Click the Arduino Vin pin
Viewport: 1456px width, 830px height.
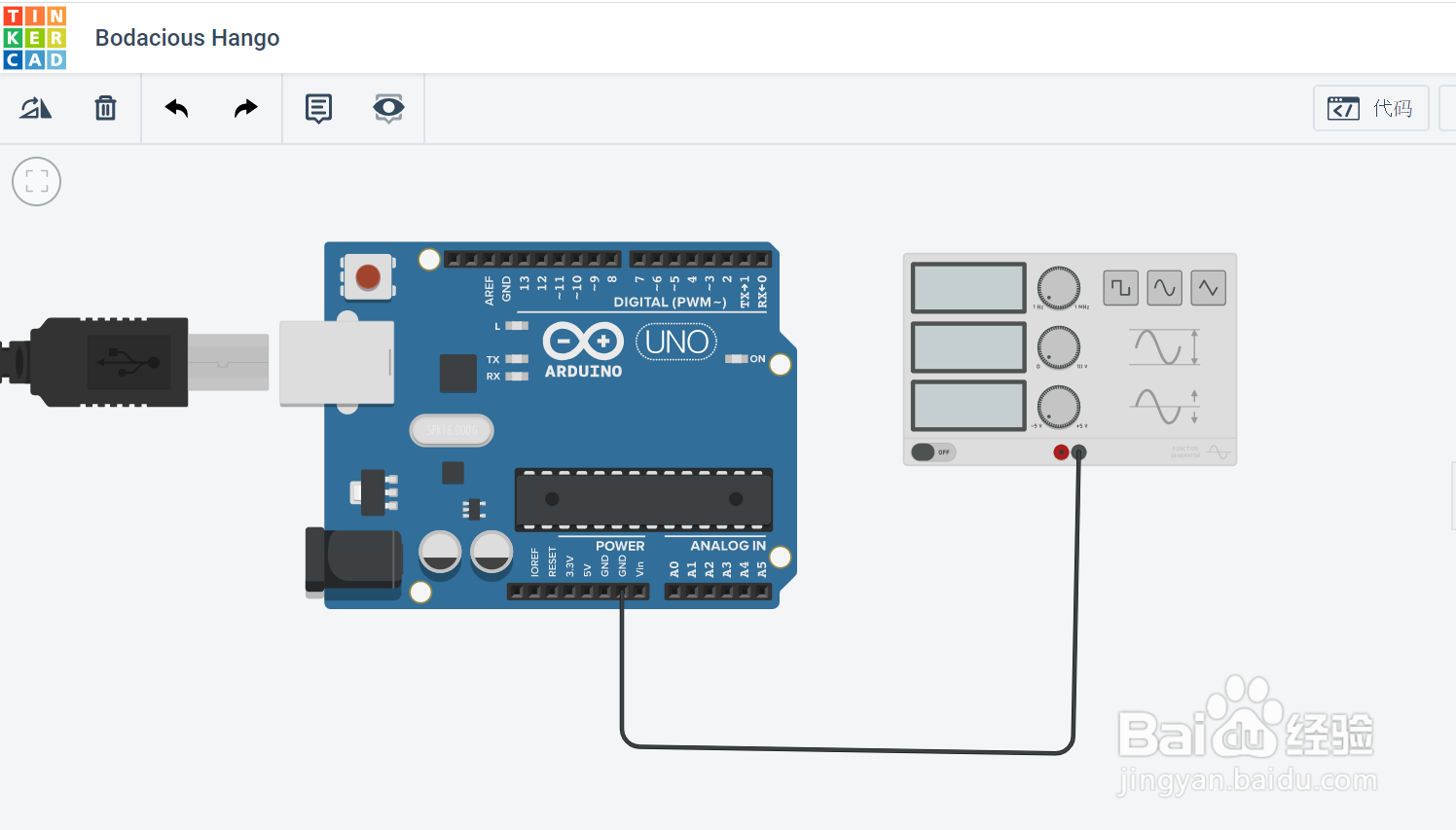[x=639, y=592]
